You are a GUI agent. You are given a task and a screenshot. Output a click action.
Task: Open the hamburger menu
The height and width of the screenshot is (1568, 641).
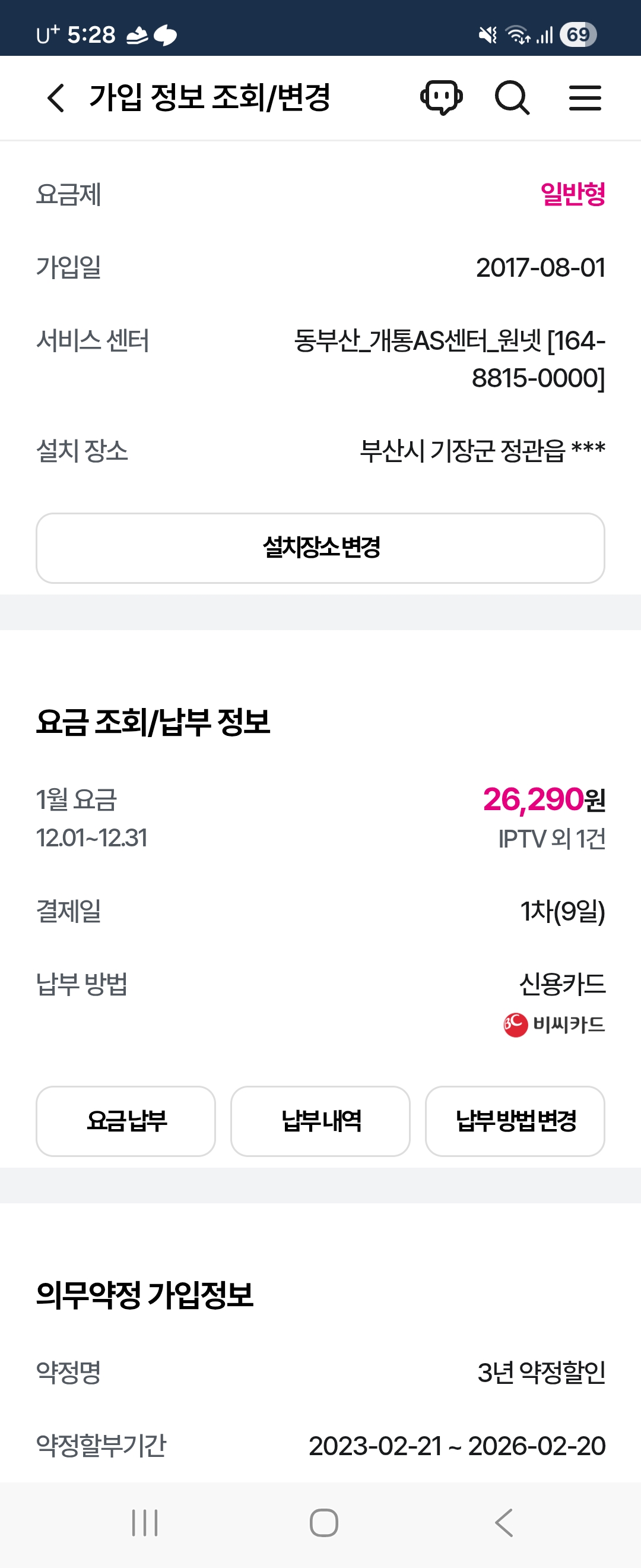[x=585, y=98]
